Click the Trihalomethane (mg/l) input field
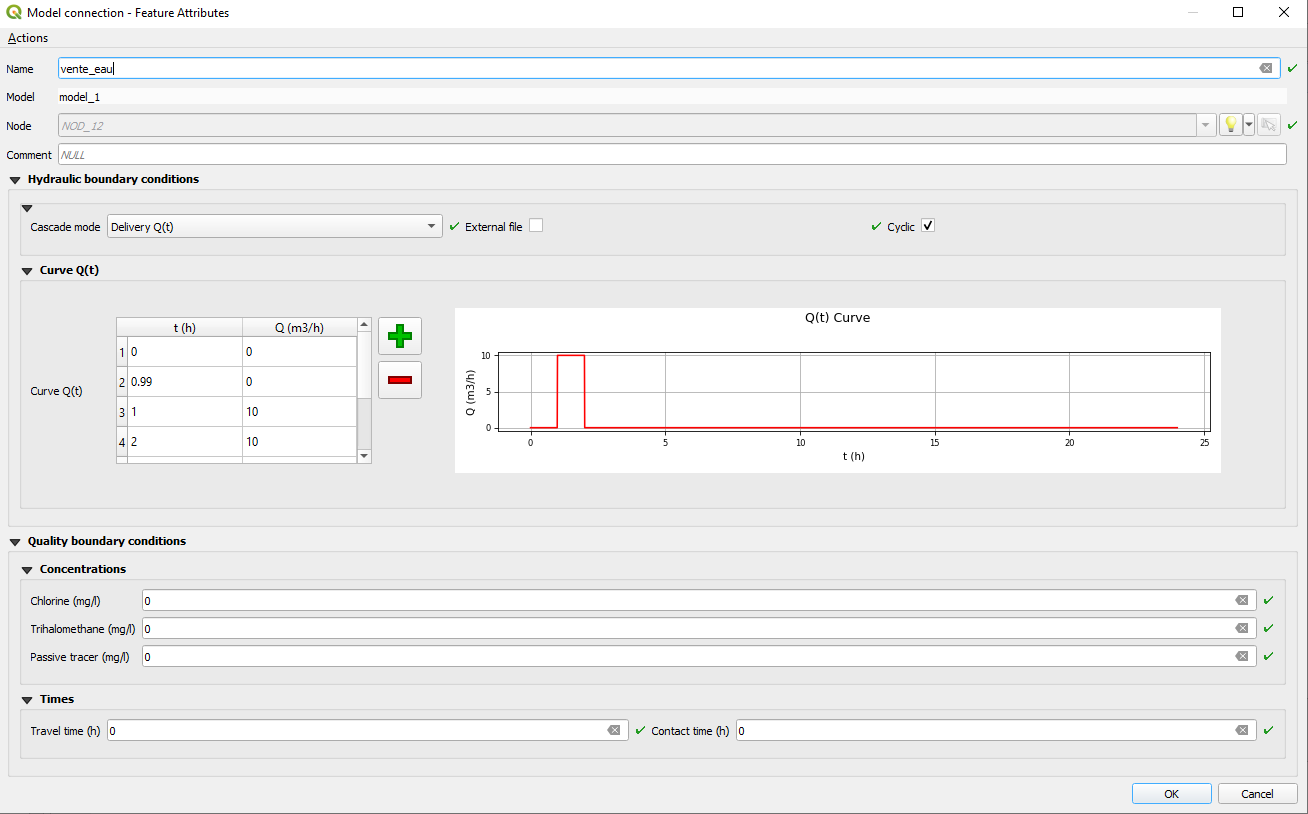The width and height of the screenshot is (1308, 814). tap(699, 628)
